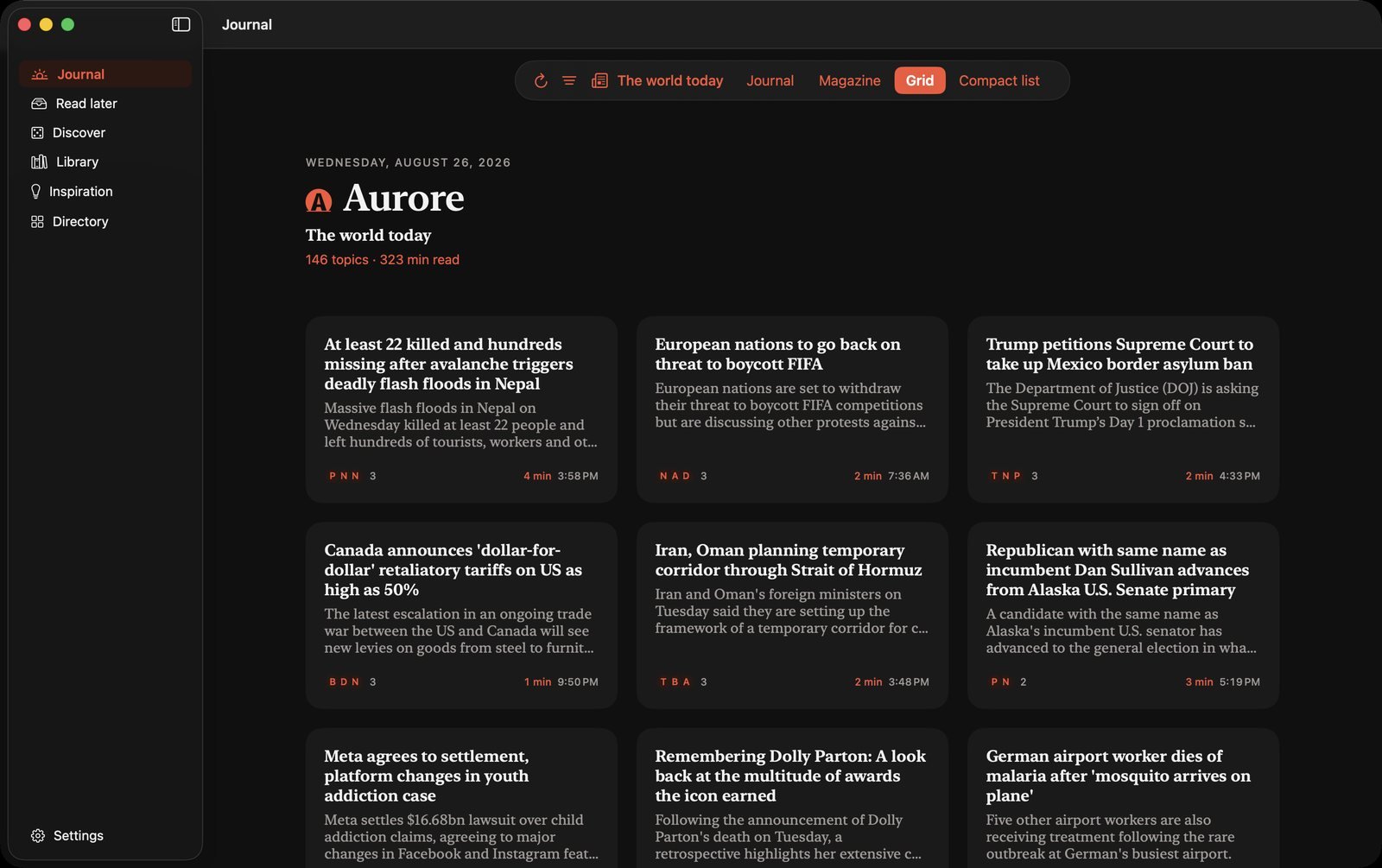The height and width of the screenshot is (868, 1382).
Task: Click the 5:19 PM timestamp
Action: point(1239,682)
